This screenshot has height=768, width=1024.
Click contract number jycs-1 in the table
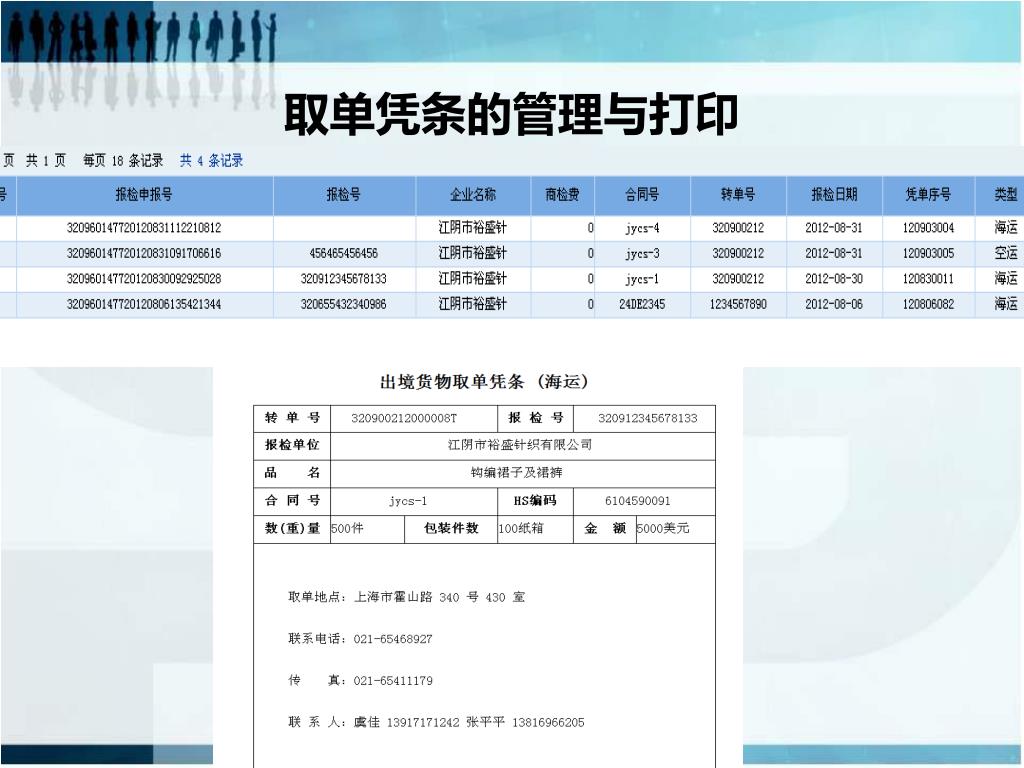[x=642, y=279]
